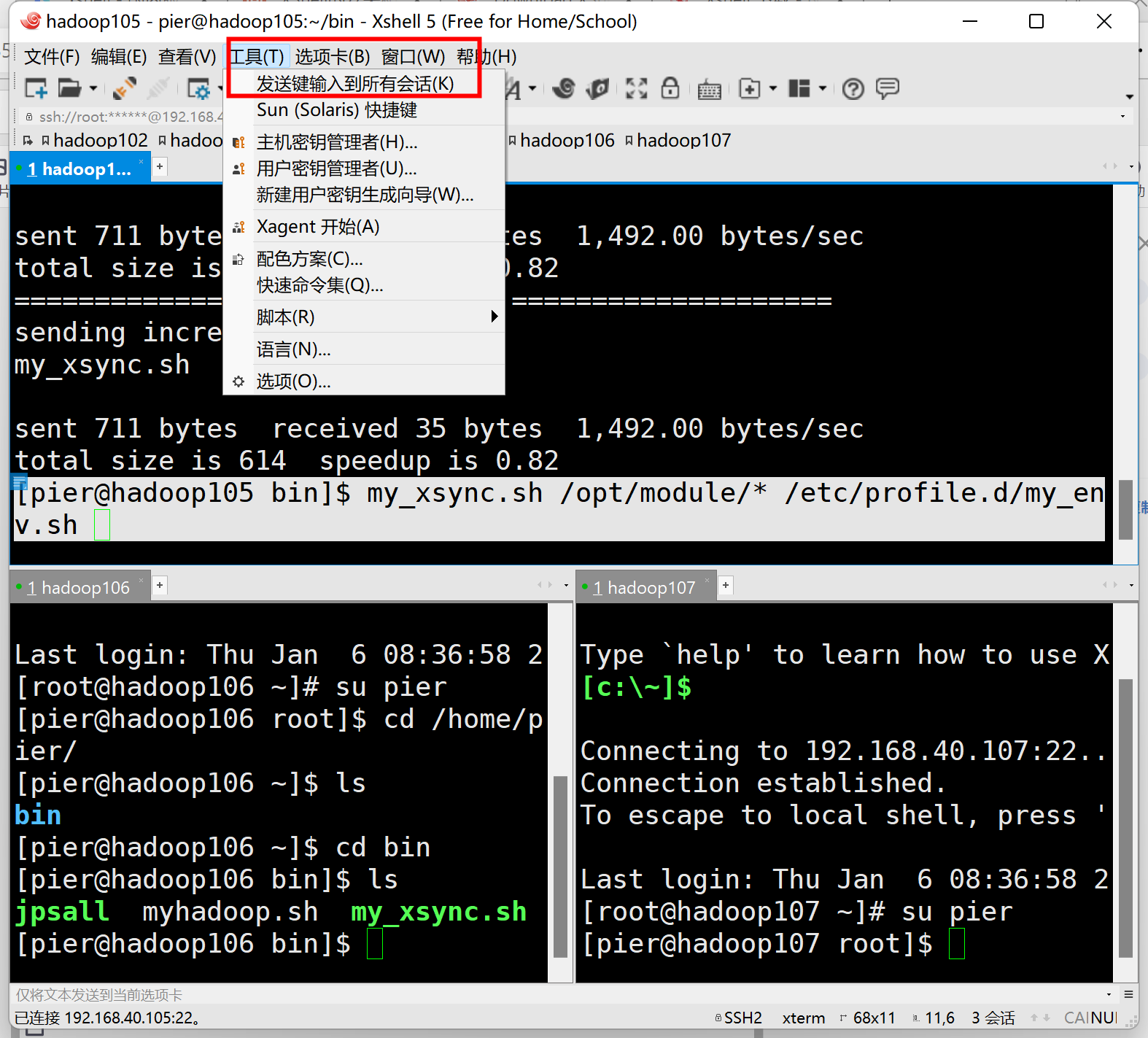The image size is (1148, 1038).
Task: Open tab list dropdown in top pane
Action: click(x=1132, y=167)
